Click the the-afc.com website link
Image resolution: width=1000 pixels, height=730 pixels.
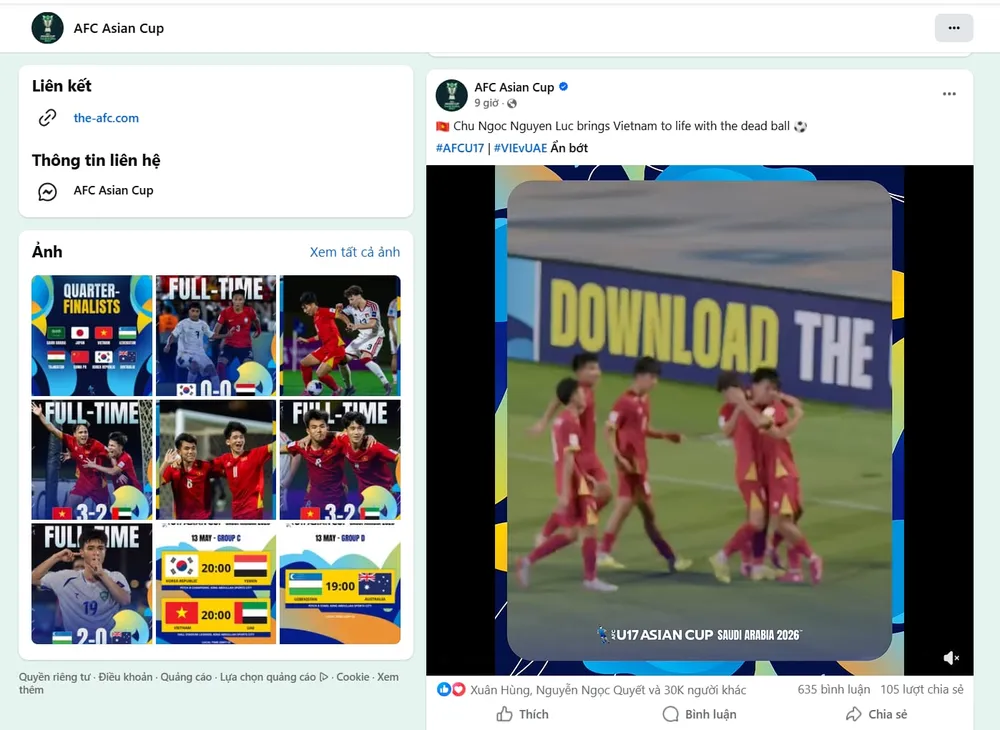click(106, 118)
